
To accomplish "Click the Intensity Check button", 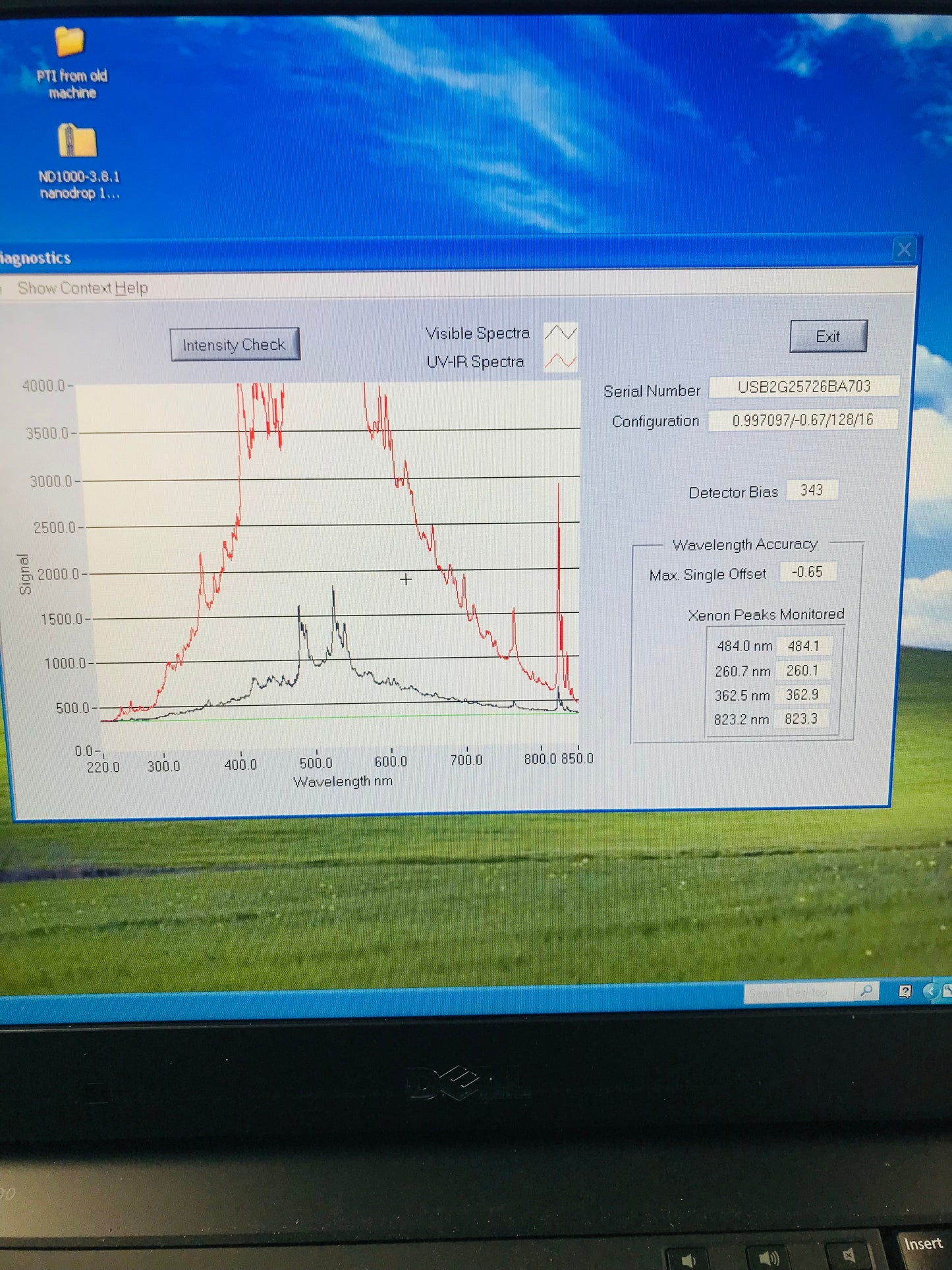I will tap(235, 344).
